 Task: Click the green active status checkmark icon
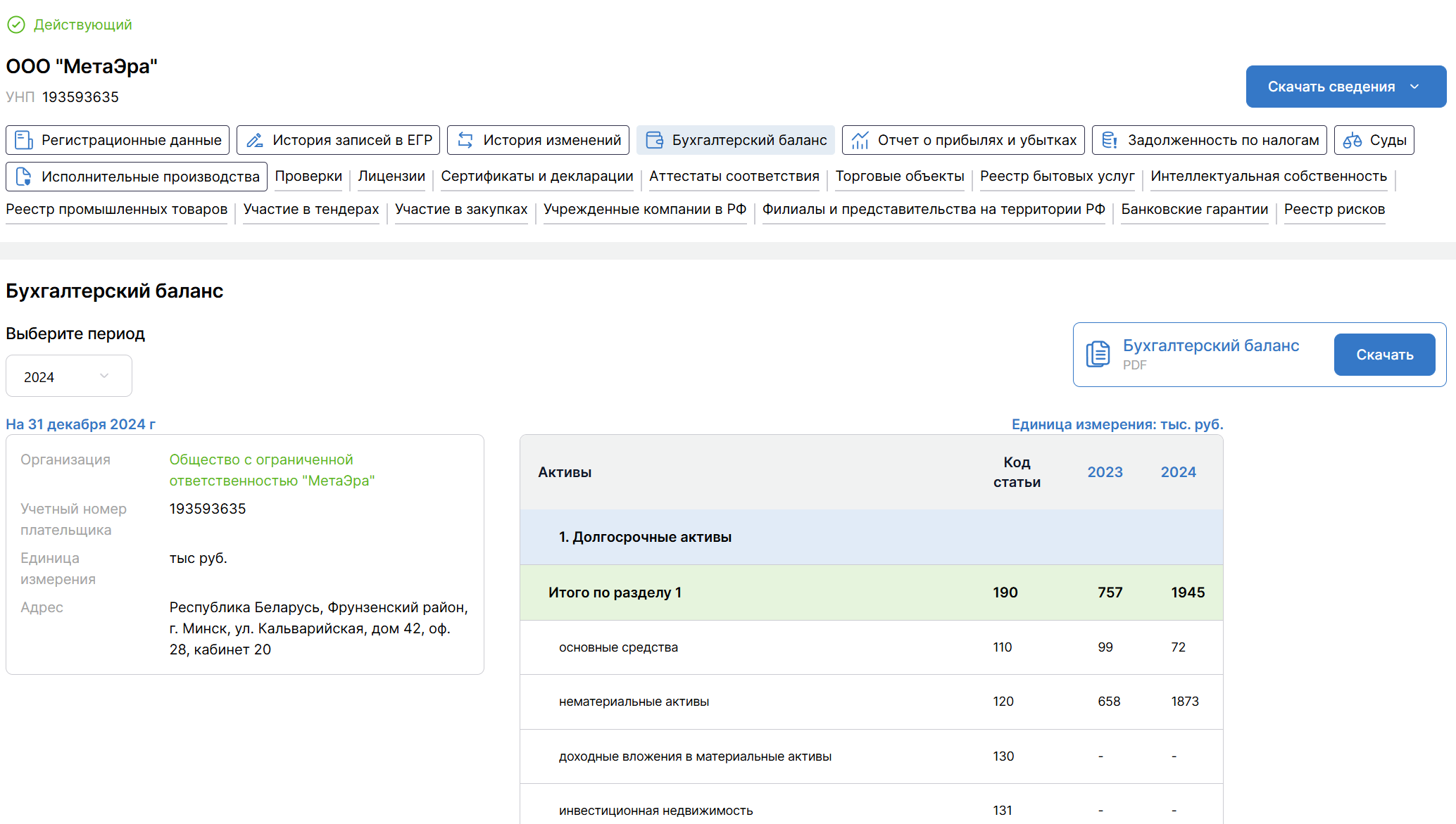[15, 25]
